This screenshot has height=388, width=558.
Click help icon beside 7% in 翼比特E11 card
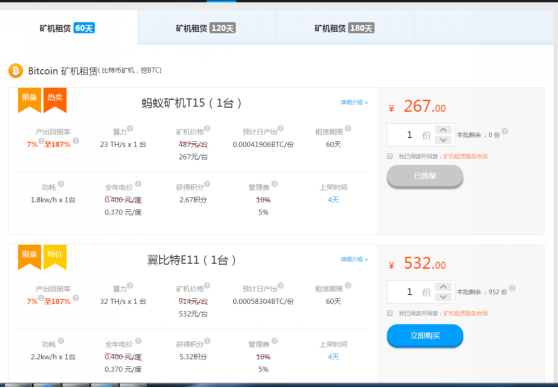(x=41, y=298)
